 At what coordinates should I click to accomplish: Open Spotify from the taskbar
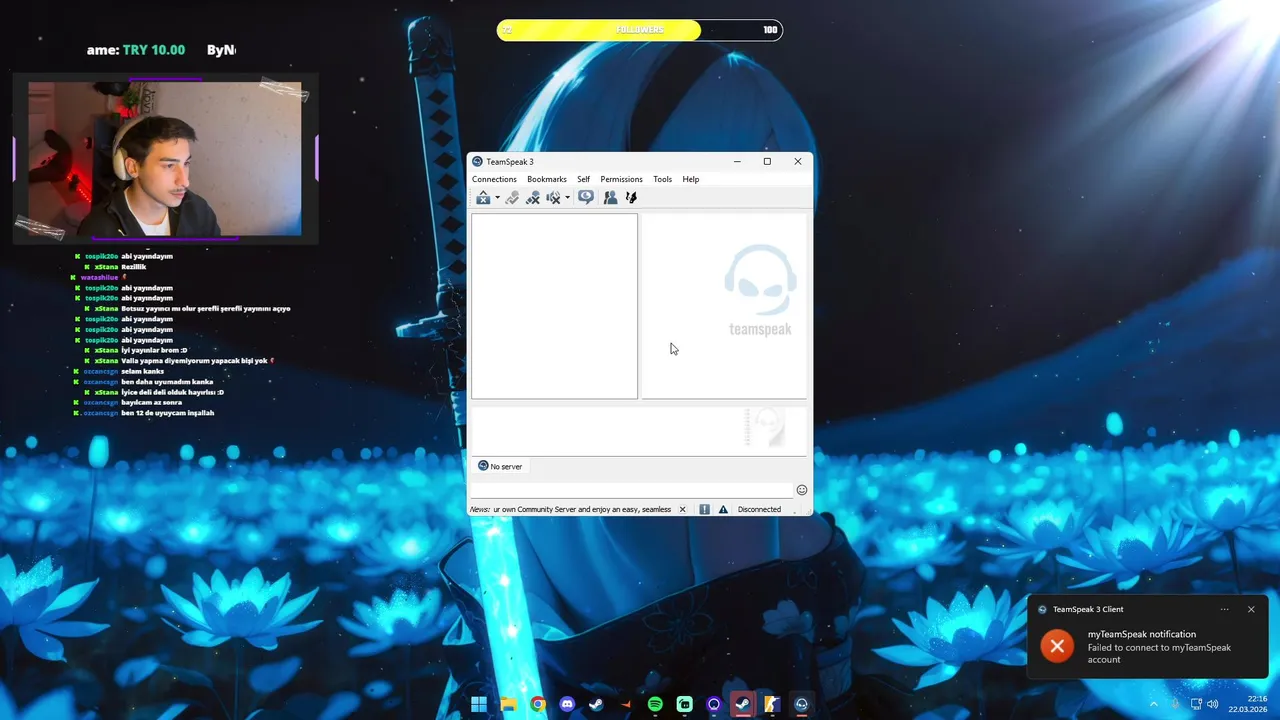[x=655, y=704]
